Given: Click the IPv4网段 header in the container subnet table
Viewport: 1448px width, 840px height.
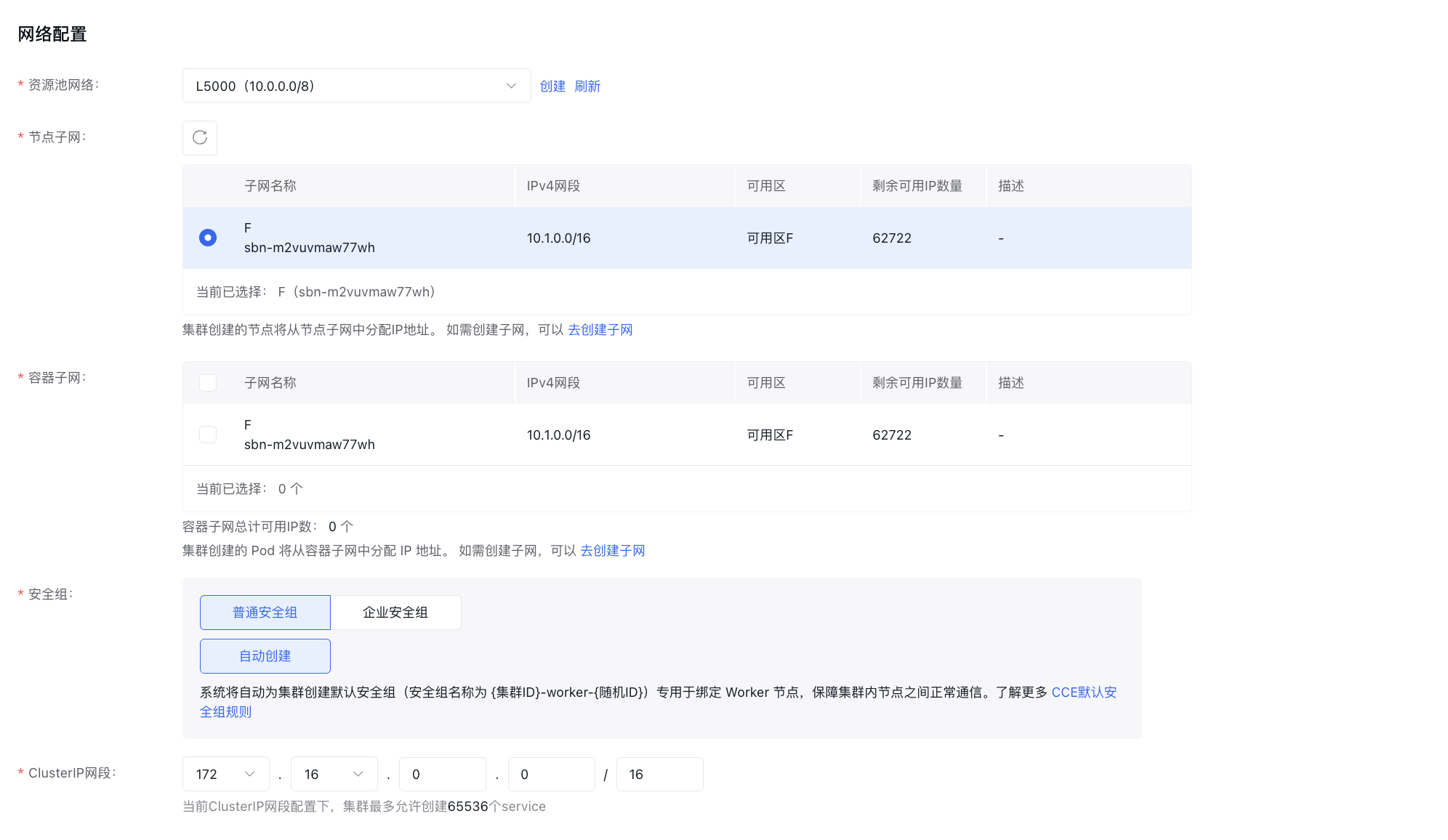Looking at the screenshot, I should 554,383.
